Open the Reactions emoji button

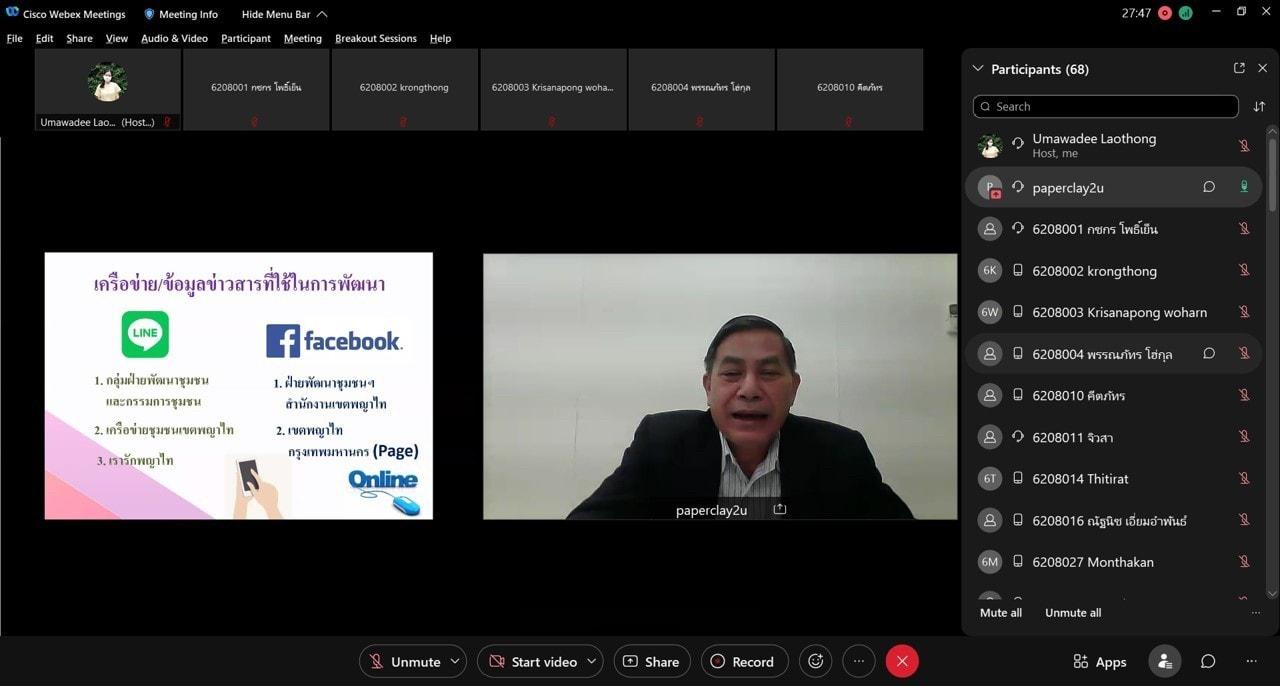point(816,661)
